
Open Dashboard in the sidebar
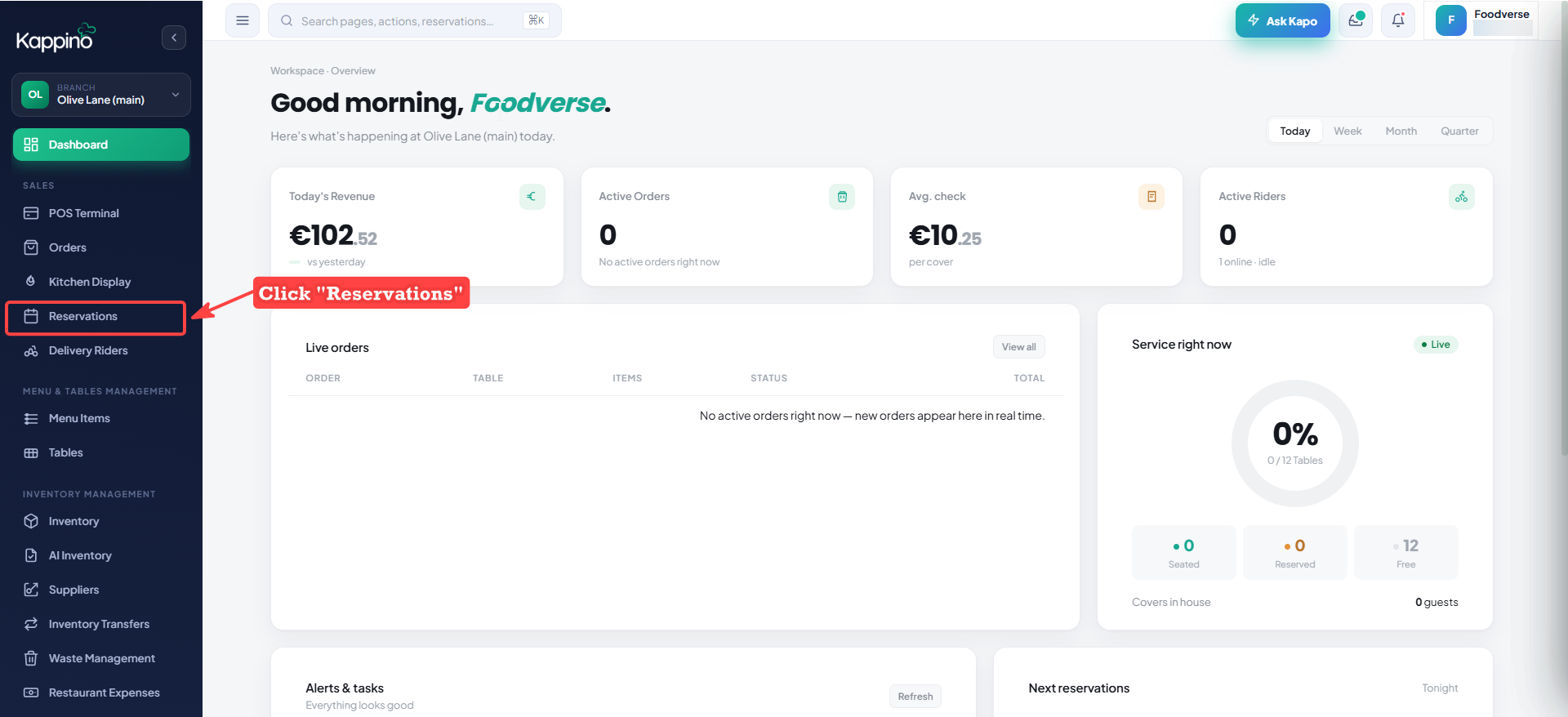click(x=101, y=145)
